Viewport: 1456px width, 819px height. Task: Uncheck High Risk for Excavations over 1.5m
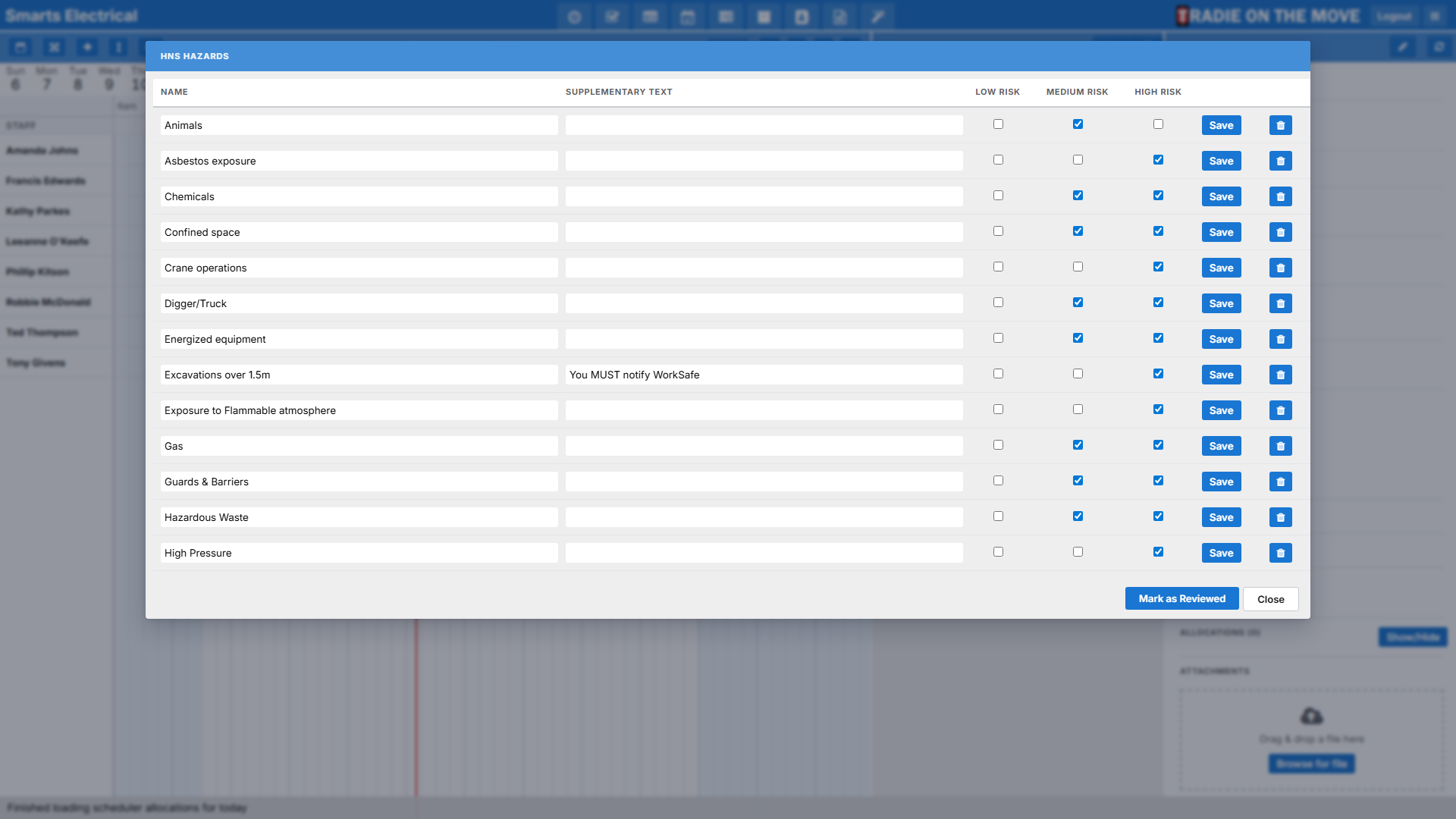click(1158, 374)
